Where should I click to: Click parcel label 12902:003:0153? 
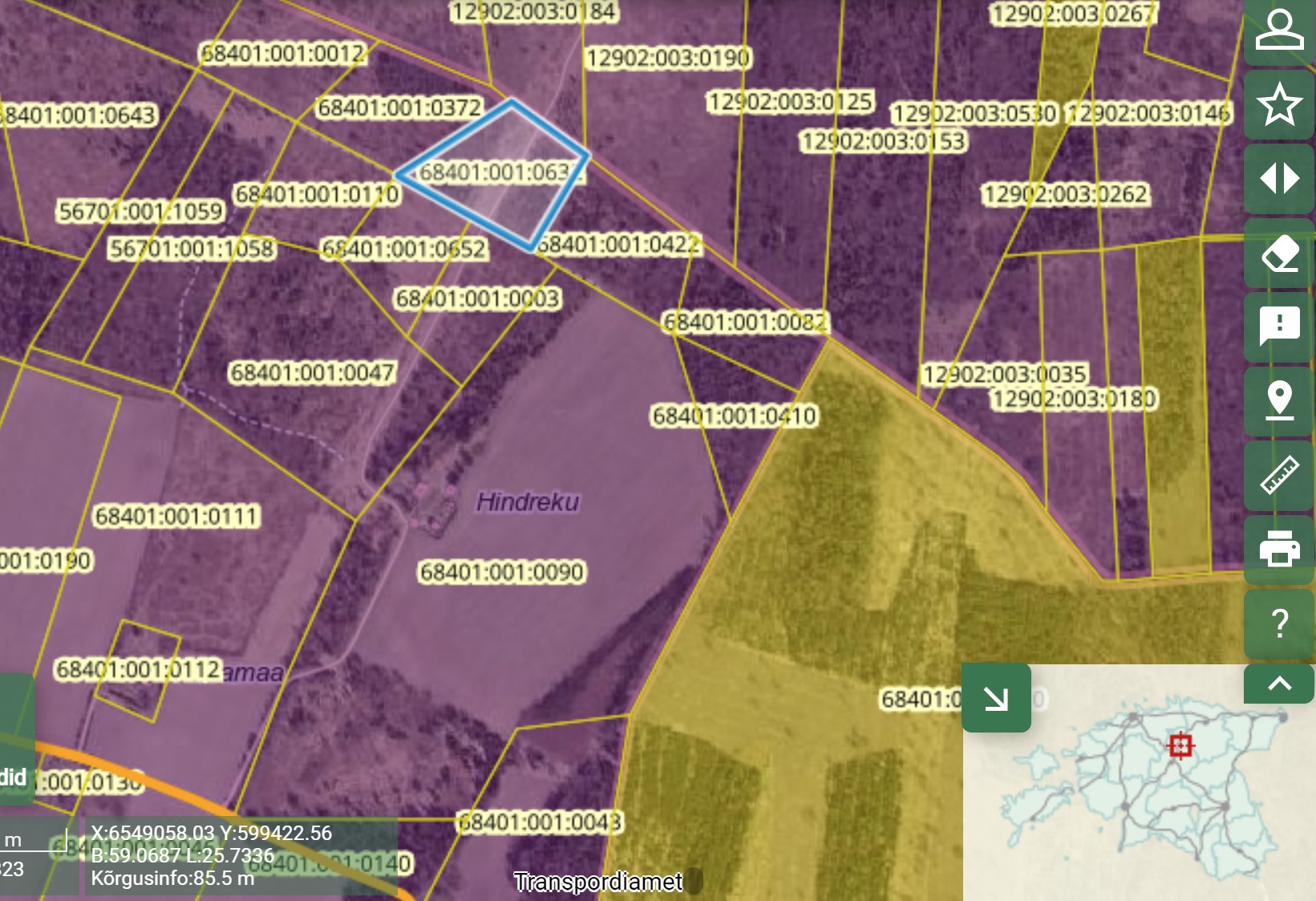pos(883,141)
